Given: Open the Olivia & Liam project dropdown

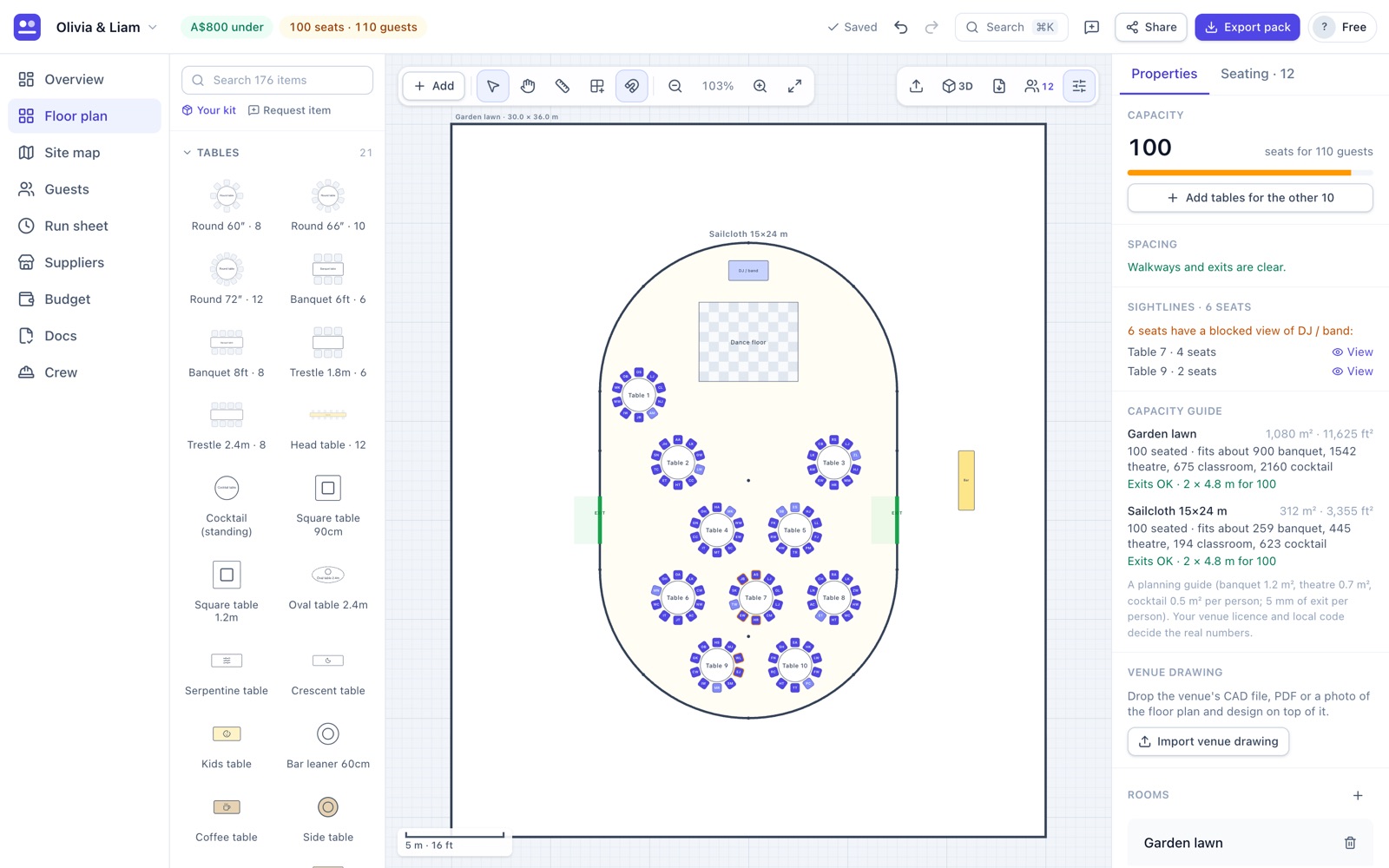Looking at the screenshot, I should pos(107,27).
